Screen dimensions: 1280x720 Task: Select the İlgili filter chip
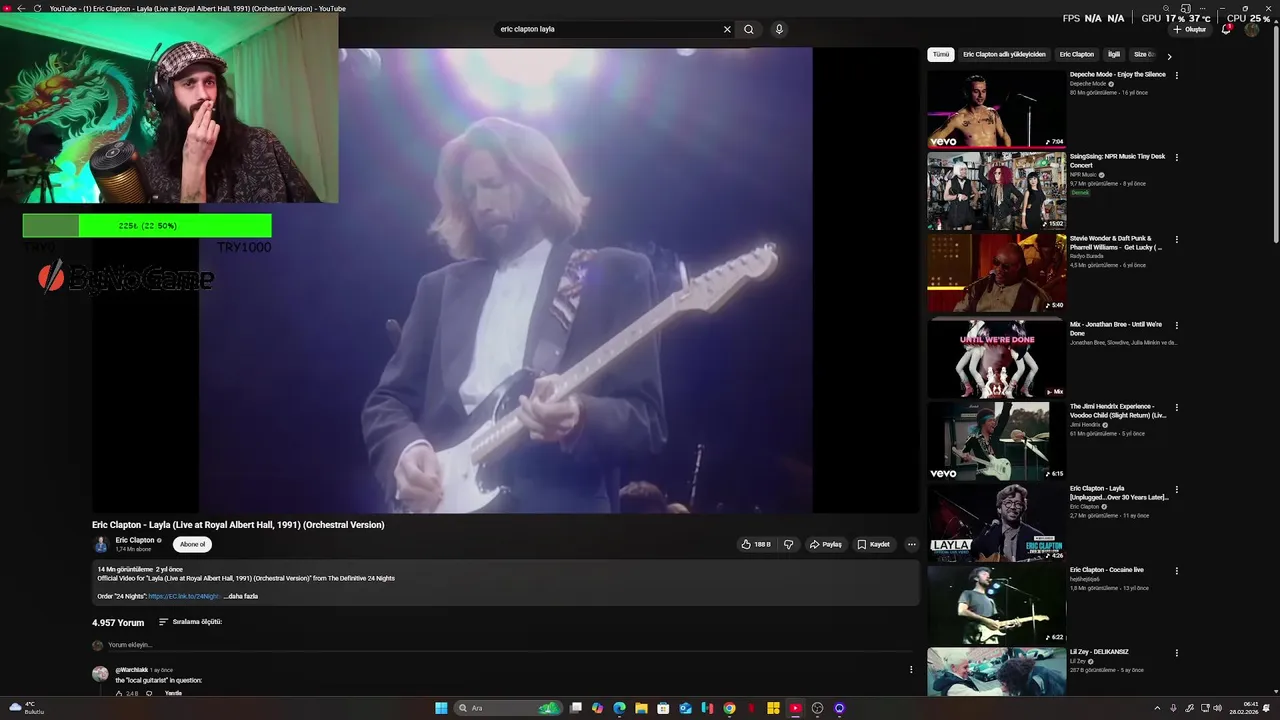click(x=1114, y=54)
